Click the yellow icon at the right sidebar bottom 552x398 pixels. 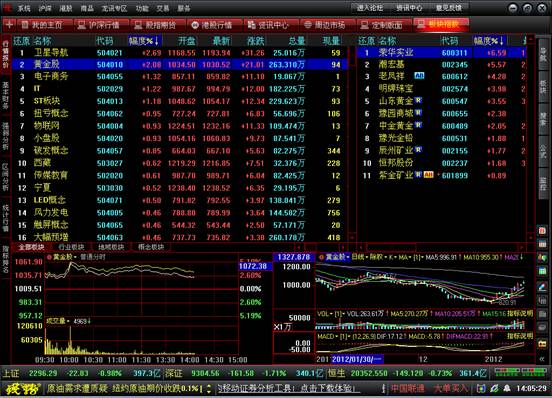coord(542,343)
